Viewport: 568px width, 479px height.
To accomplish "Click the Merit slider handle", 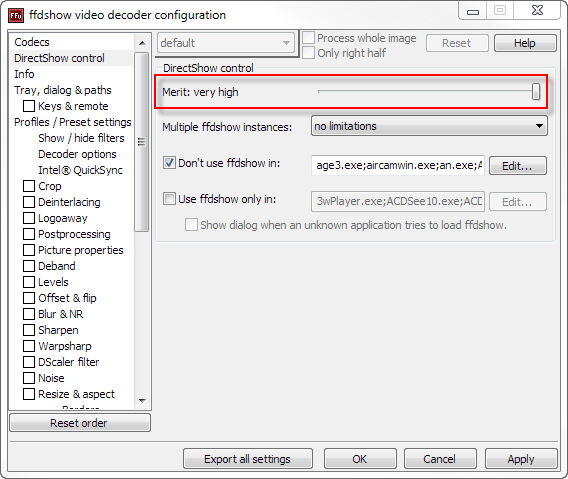I will 536,91.
